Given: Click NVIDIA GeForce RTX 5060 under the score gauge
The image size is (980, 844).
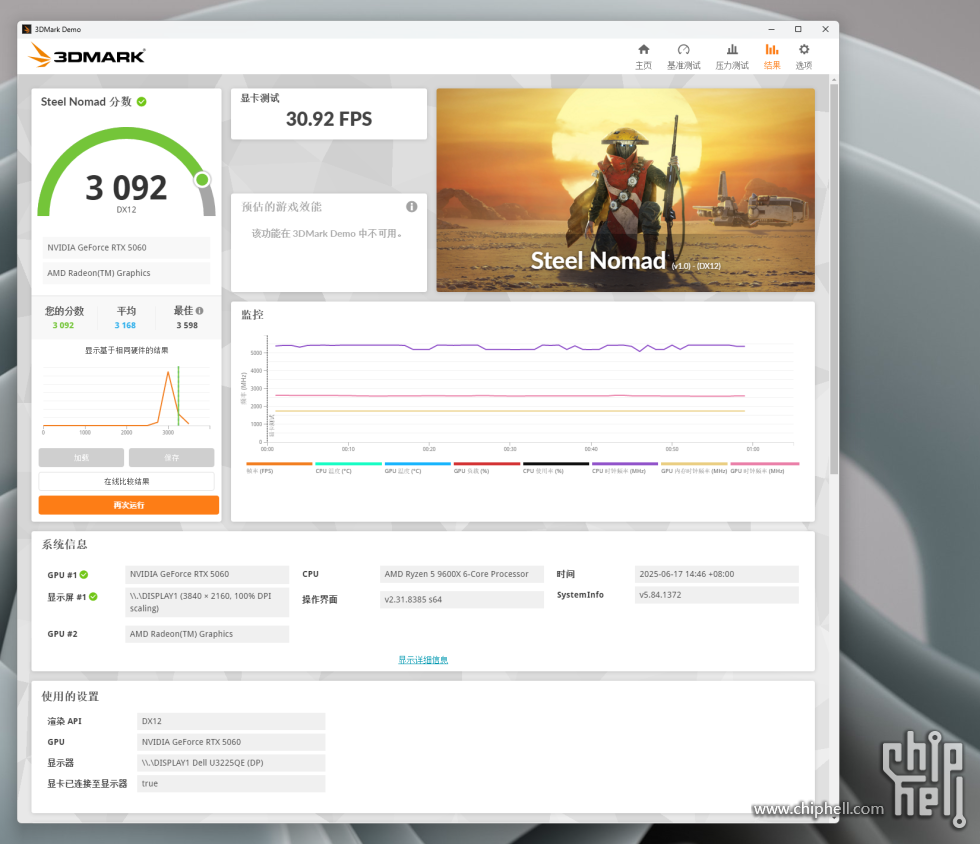Looking at the screenshot, I should [126, 248].
